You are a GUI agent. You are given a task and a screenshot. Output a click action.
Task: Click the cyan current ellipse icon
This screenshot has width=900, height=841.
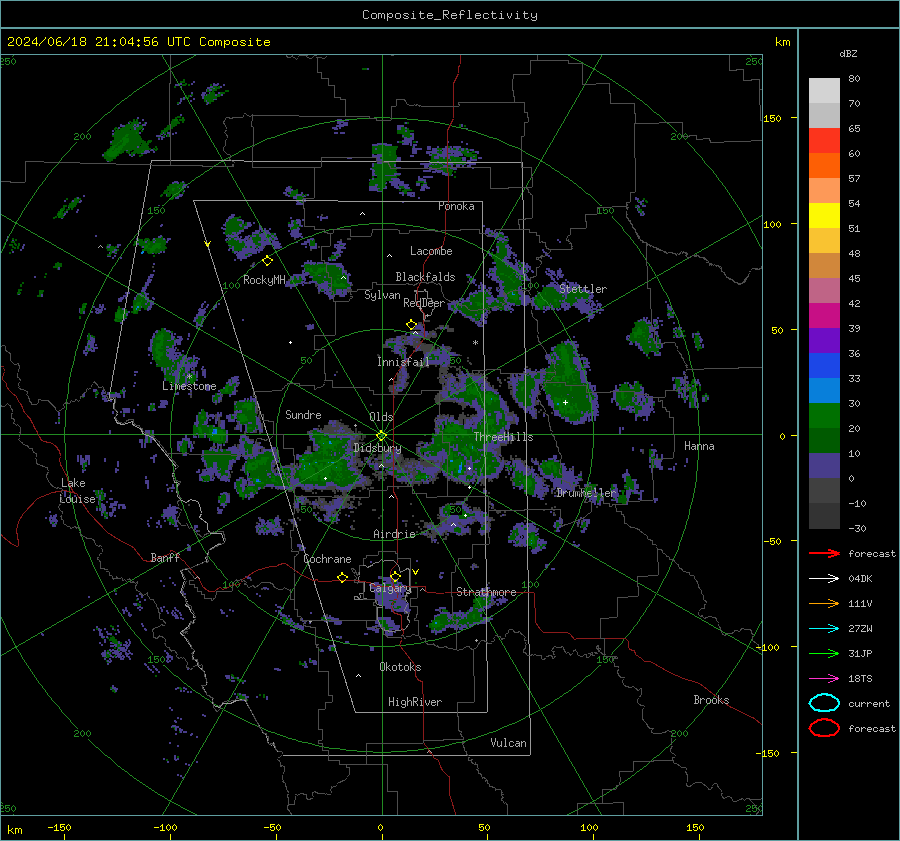pyautogui.click(x=824, y=703)
